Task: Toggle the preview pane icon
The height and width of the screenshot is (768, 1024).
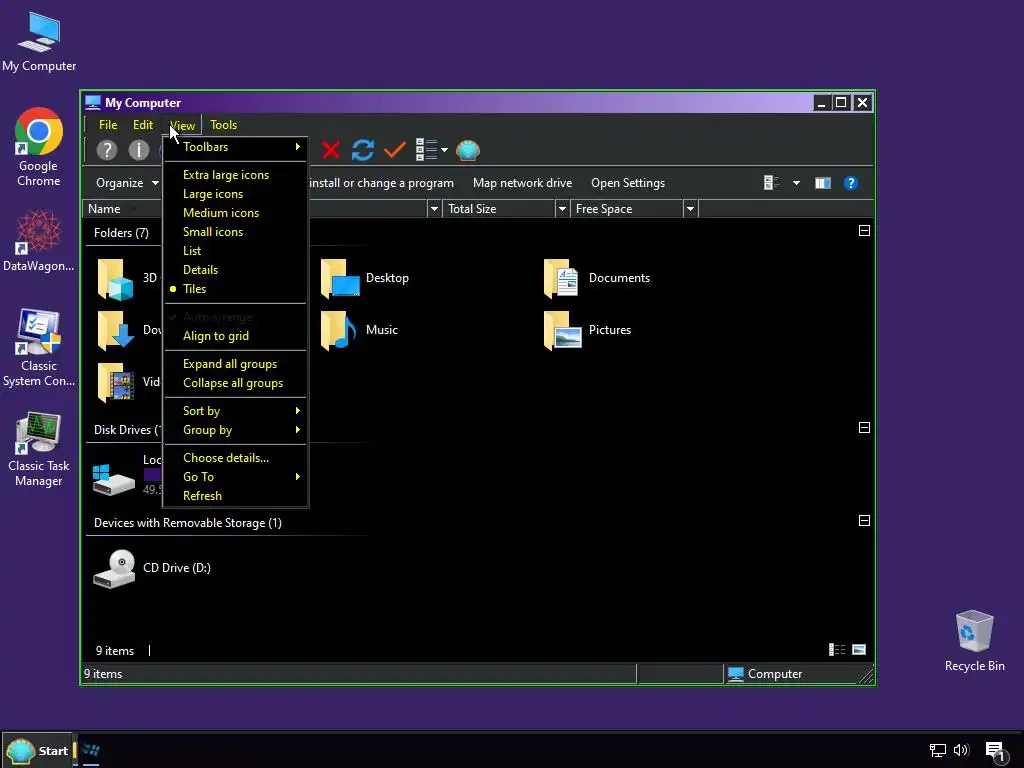Action: click(823, 183)
